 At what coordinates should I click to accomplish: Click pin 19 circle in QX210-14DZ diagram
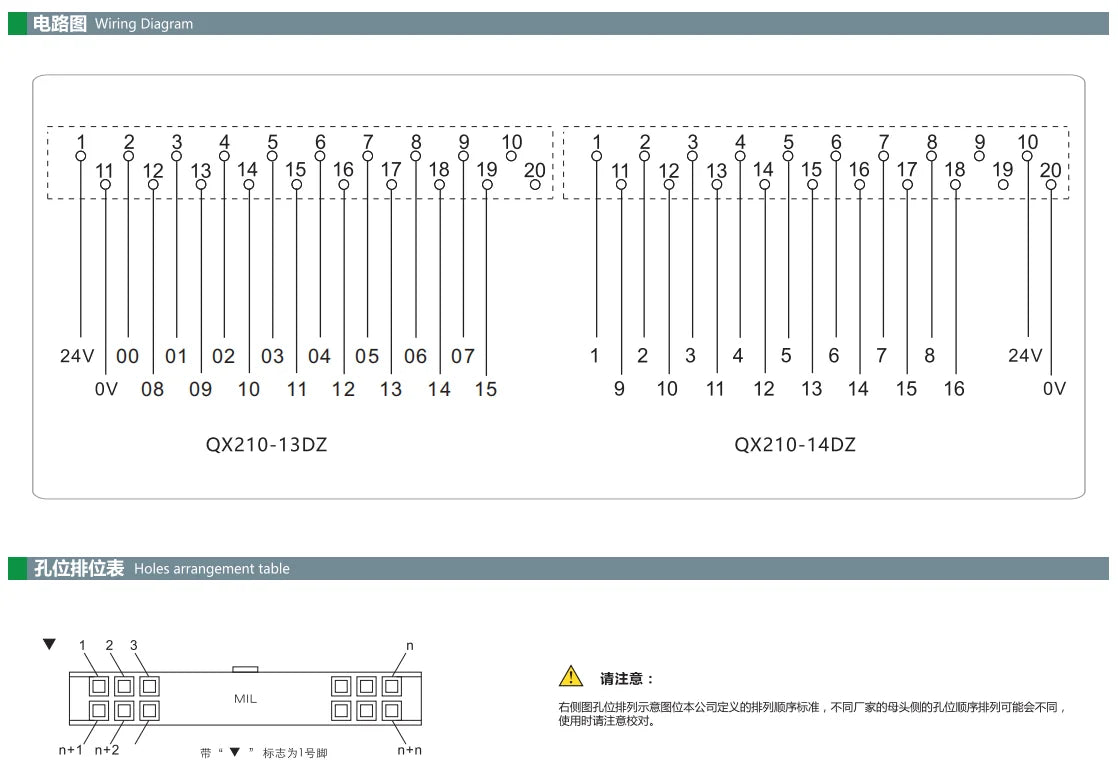click(x=1003, y=185)
